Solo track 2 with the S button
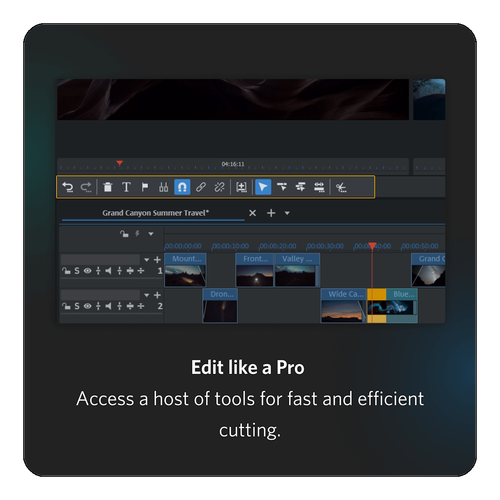This screenshot has height=500, width=500. tap(77, 306)
